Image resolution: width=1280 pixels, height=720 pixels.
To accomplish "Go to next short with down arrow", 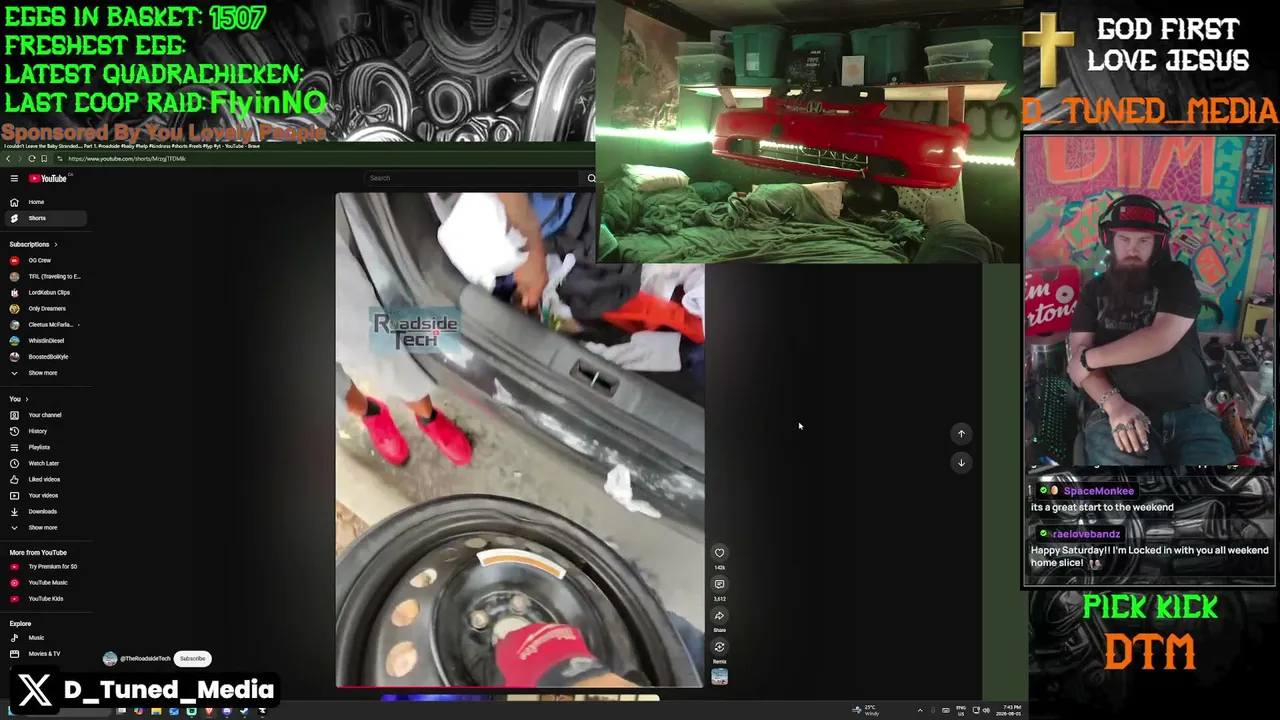I will click(x=961, y=462).
